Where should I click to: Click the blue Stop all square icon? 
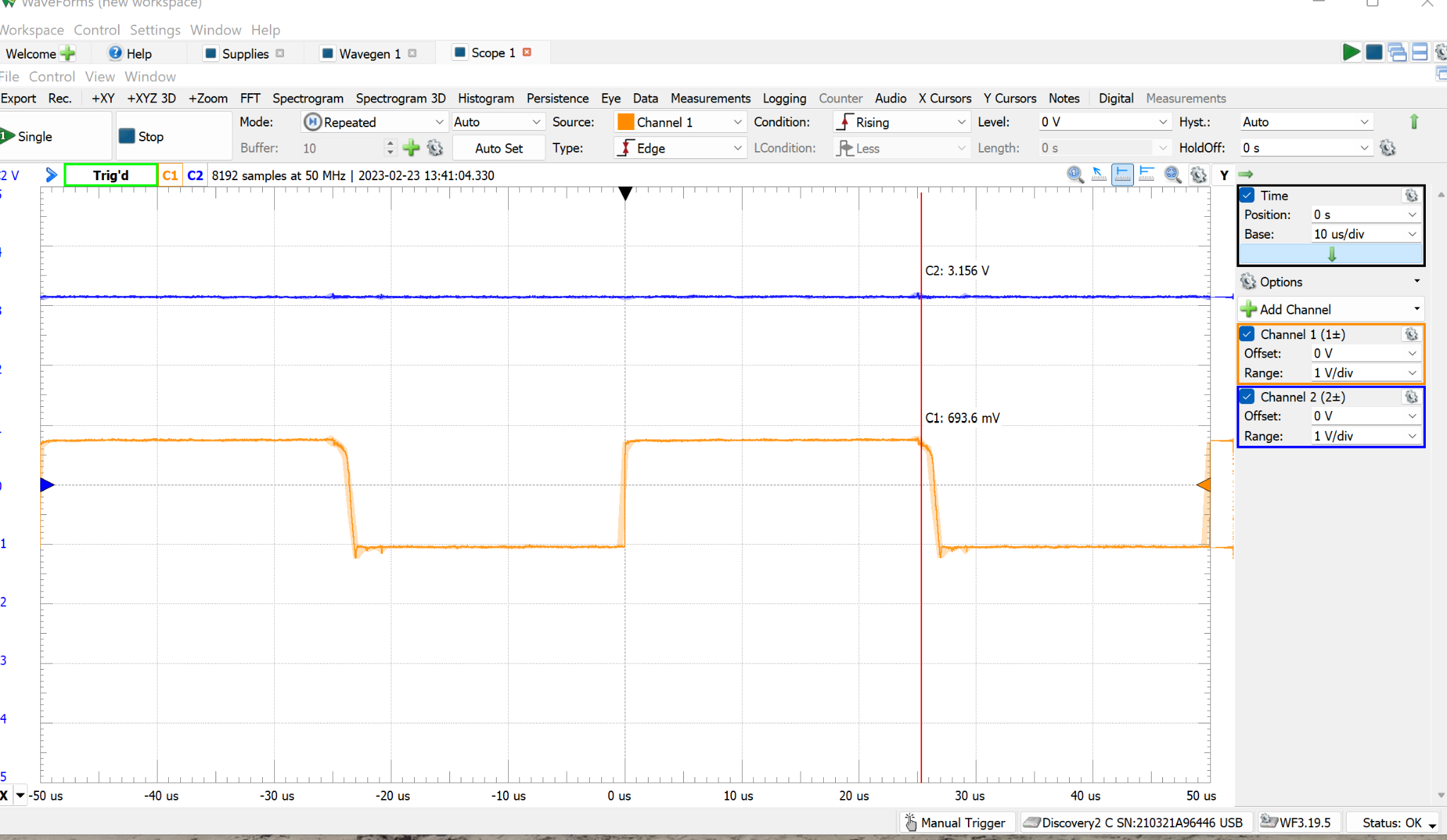[x=1374, y=52]
